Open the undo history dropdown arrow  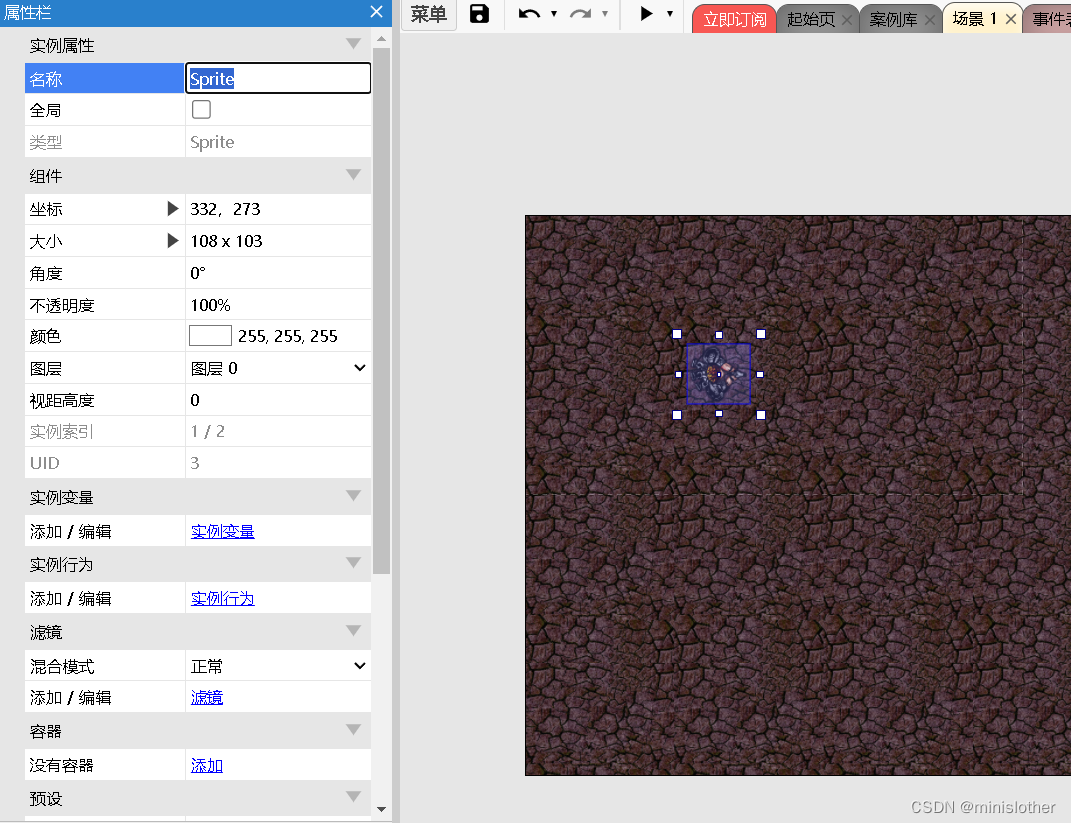pos(554,14)
